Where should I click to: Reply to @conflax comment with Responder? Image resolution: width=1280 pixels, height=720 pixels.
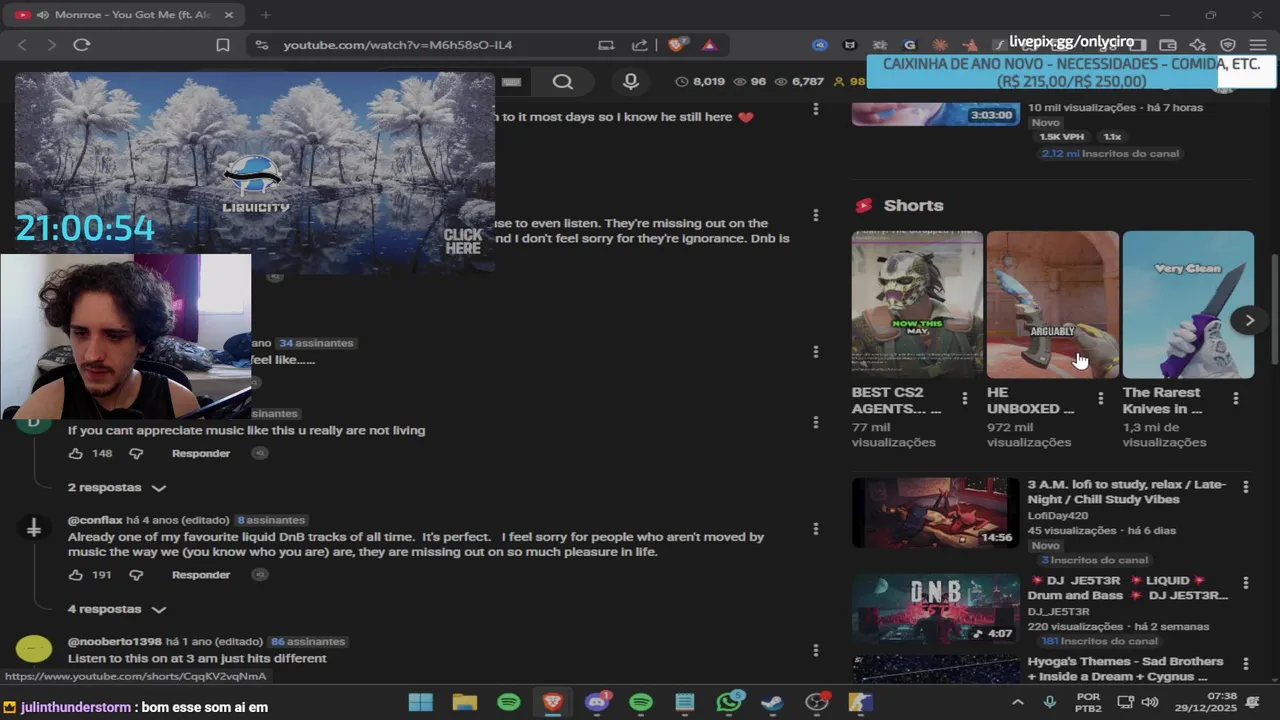click(x=201, y=575)
